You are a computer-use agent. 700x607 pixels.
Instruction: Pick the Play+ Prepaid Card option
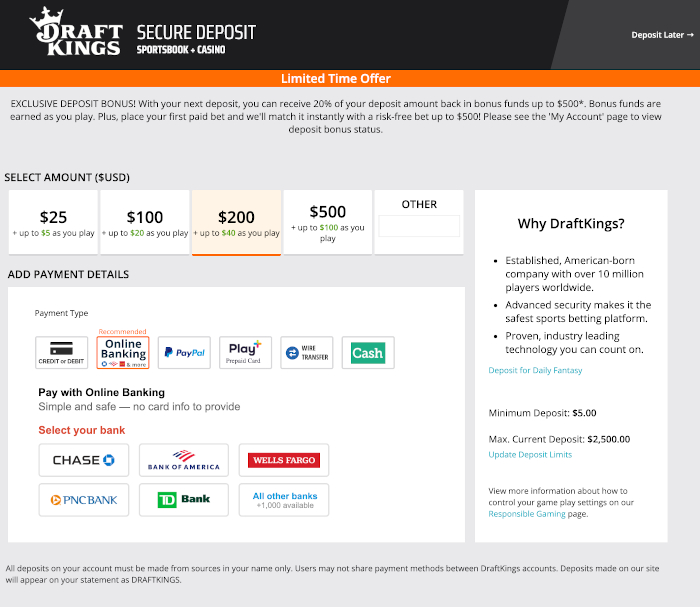coord(245,353)
